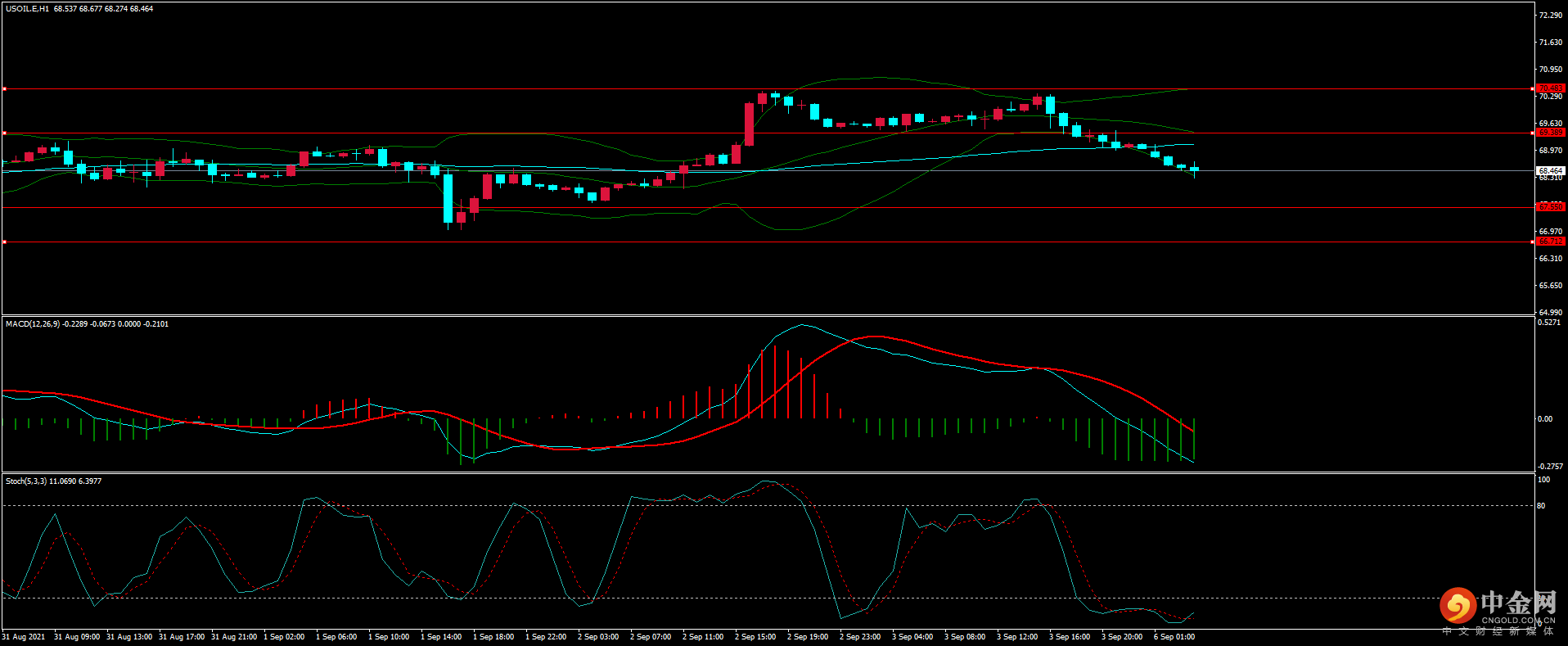
Task: Click the 72.290 price scale label
Action: [x=1550, y=16]
